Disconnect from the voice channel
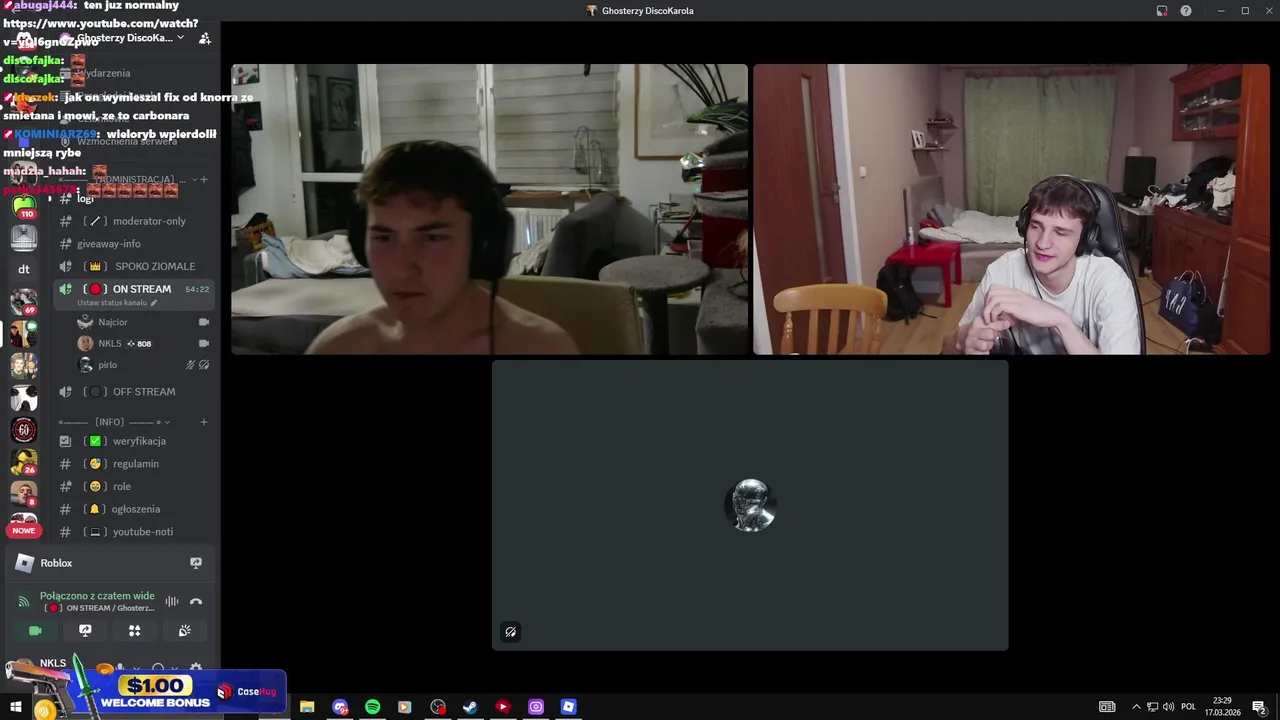Screen dimensions: 1280x720 pyautogui.click(x=196, y=601)
